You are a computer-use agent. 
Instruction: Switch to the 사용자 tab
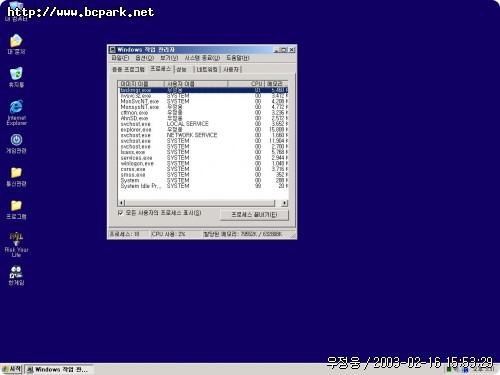point(231,69)
